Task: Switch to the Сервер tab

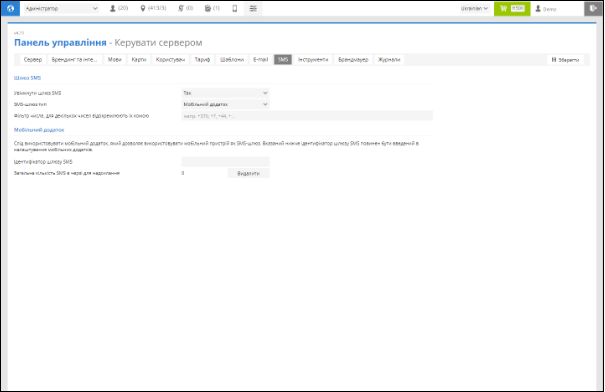Action: point(33,59)
